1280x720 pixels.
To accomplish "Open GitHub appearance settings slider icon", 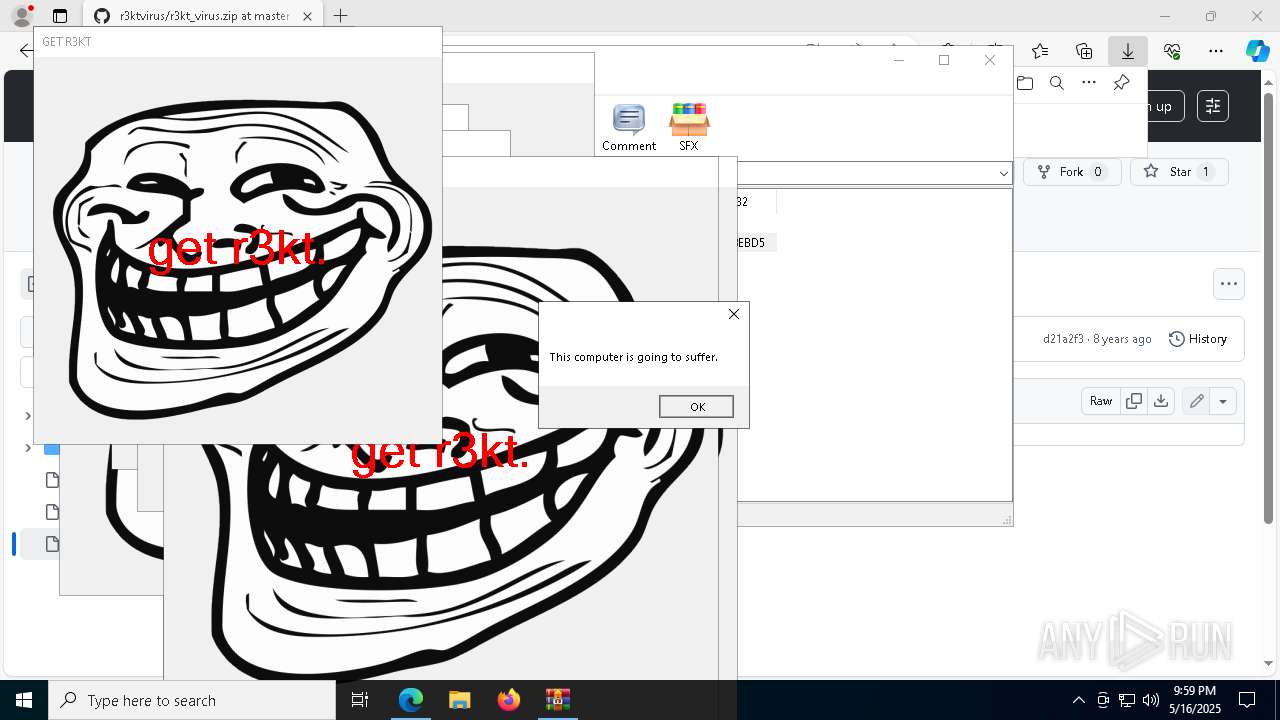I will click(1213, 106).
